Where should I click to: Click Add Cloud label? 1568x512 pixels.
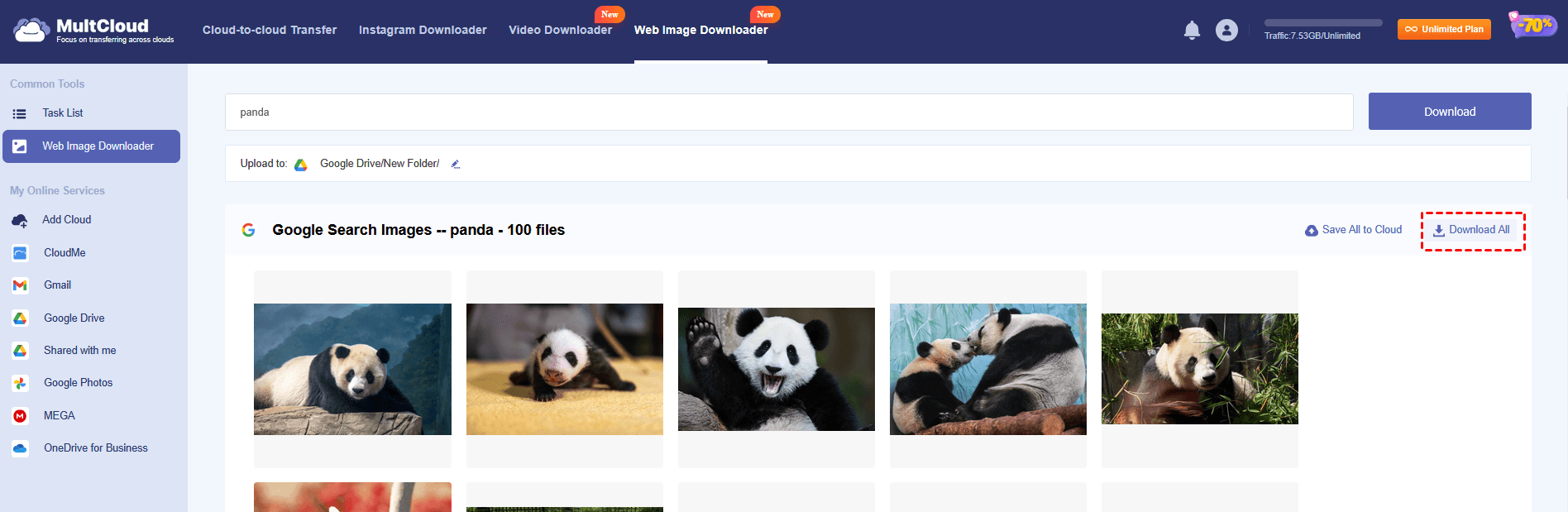tap(67, 220)
